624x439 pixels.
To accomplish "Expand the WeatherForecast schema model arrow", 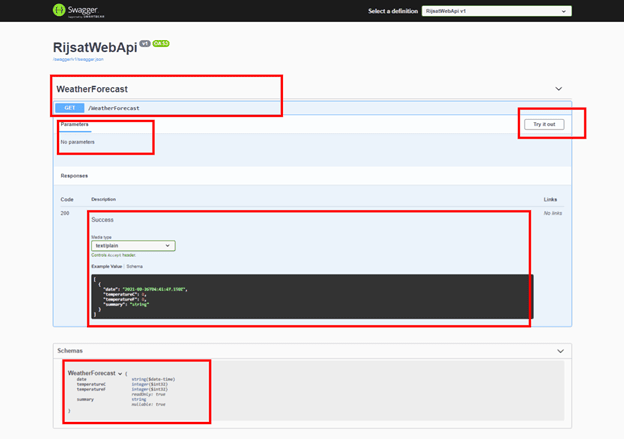I will click(x=120, y=373).
